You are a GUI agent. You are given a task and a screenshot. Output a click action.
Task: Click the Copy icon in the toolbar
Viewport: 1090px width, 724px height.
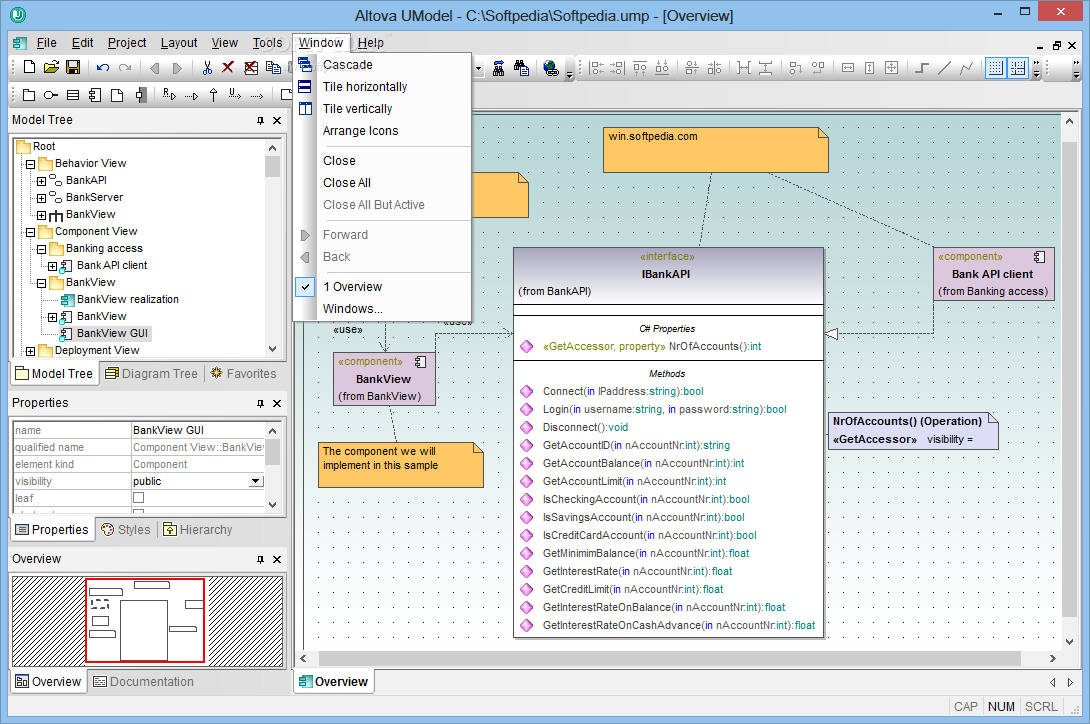[273, 67]
